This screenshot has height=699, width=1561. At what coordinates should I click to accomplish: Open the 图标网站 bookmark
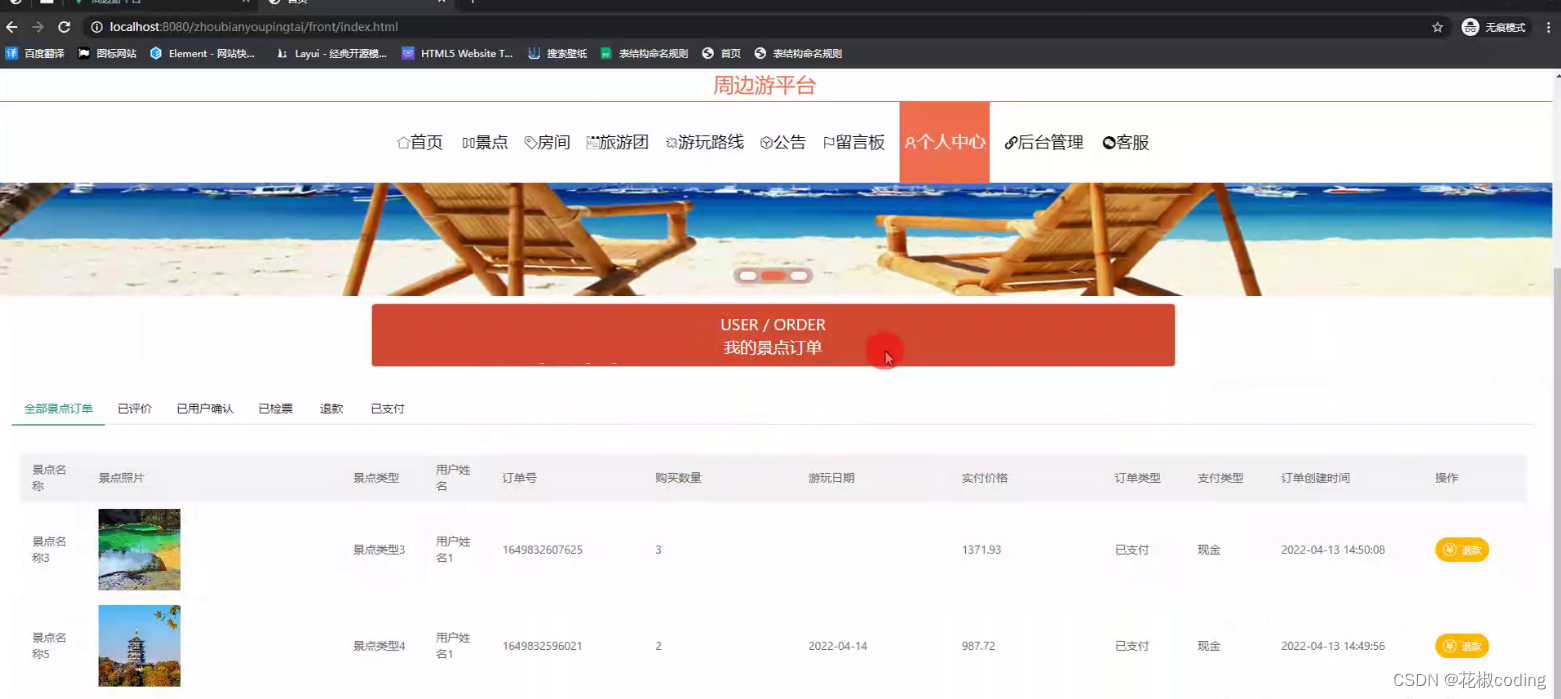(x=107, y=54)
